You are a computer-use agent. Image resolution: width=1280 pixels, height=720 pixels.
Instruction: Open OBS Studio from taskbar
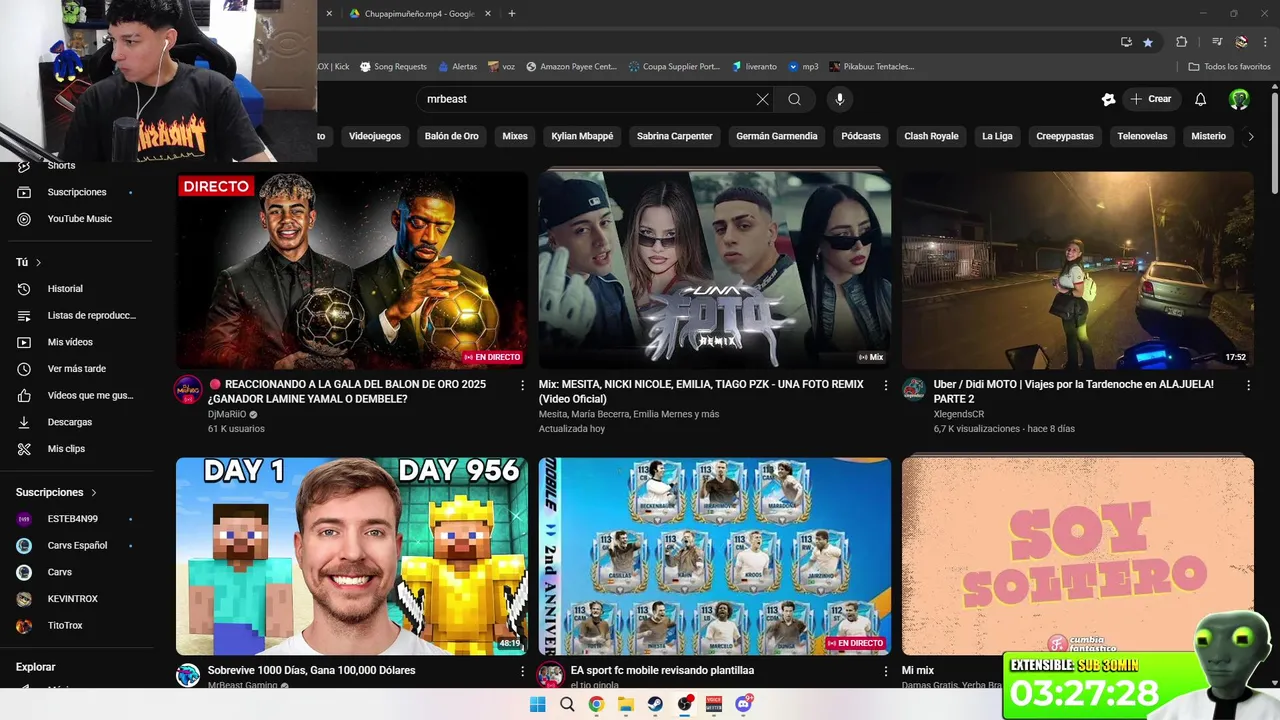coord(684,704)
